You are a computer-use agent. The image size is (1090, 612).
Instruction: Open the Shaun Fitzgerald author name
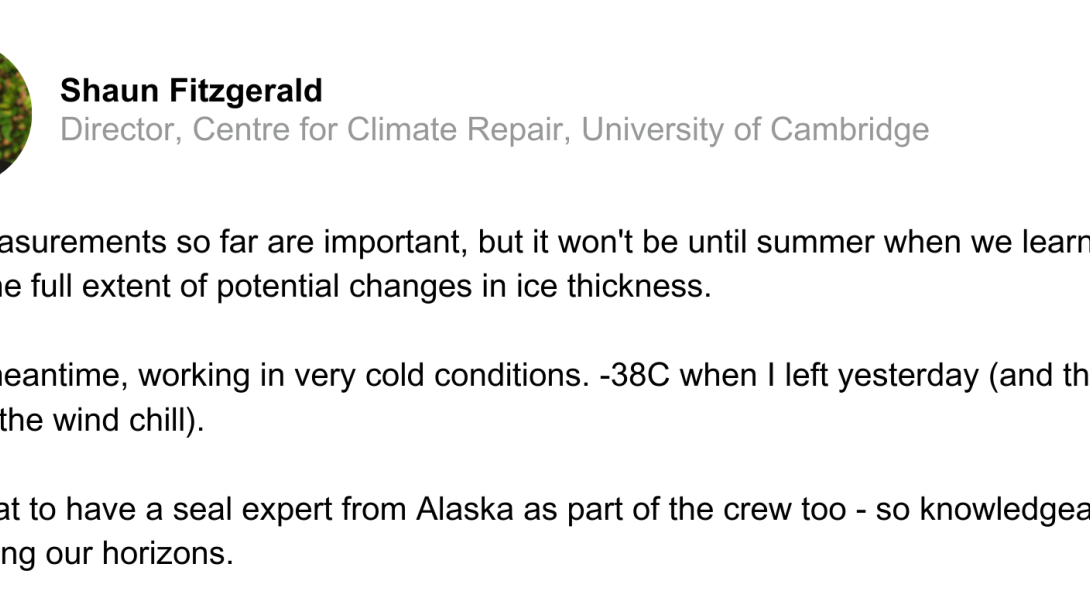[191, 91]
